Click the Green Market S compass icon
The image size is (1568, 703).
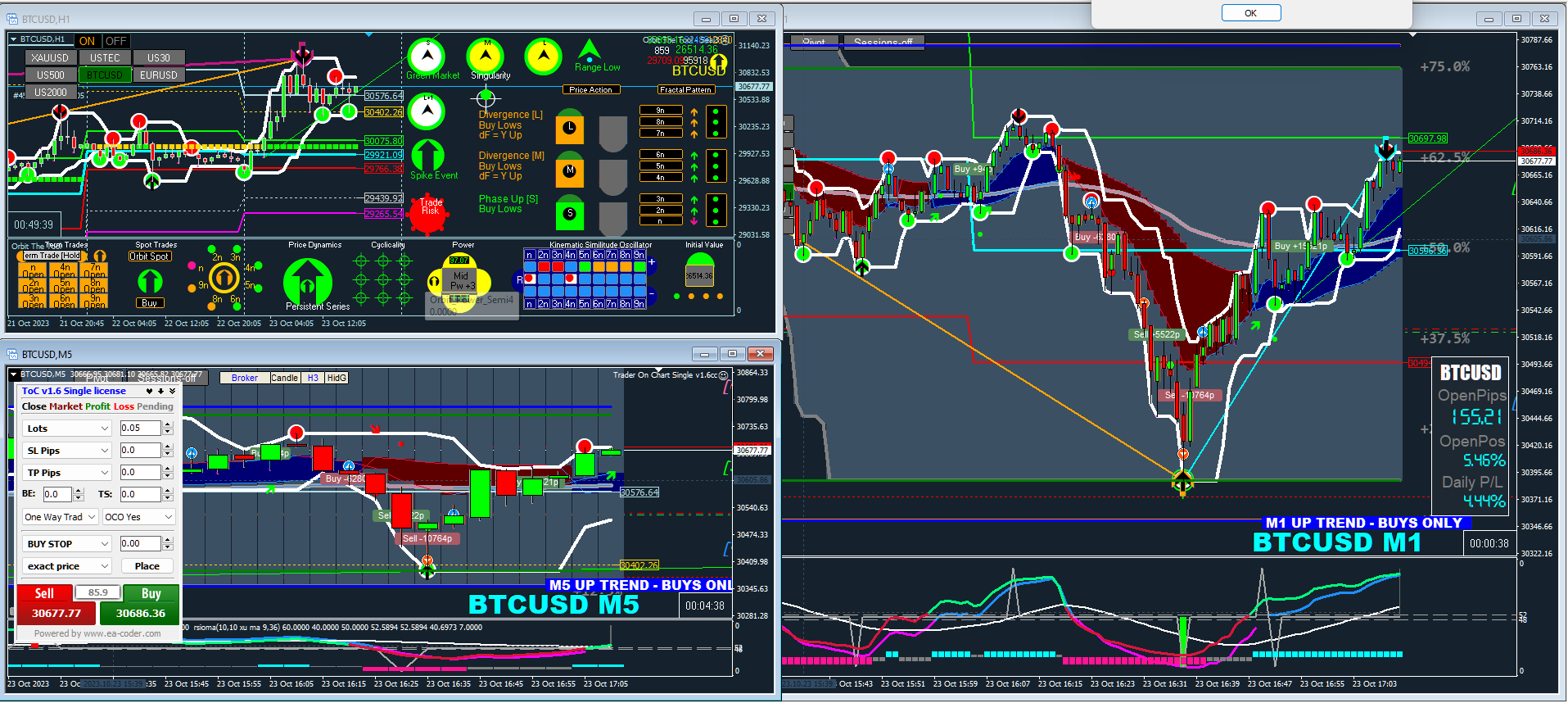pyautogui.click(x=426, y=57)
